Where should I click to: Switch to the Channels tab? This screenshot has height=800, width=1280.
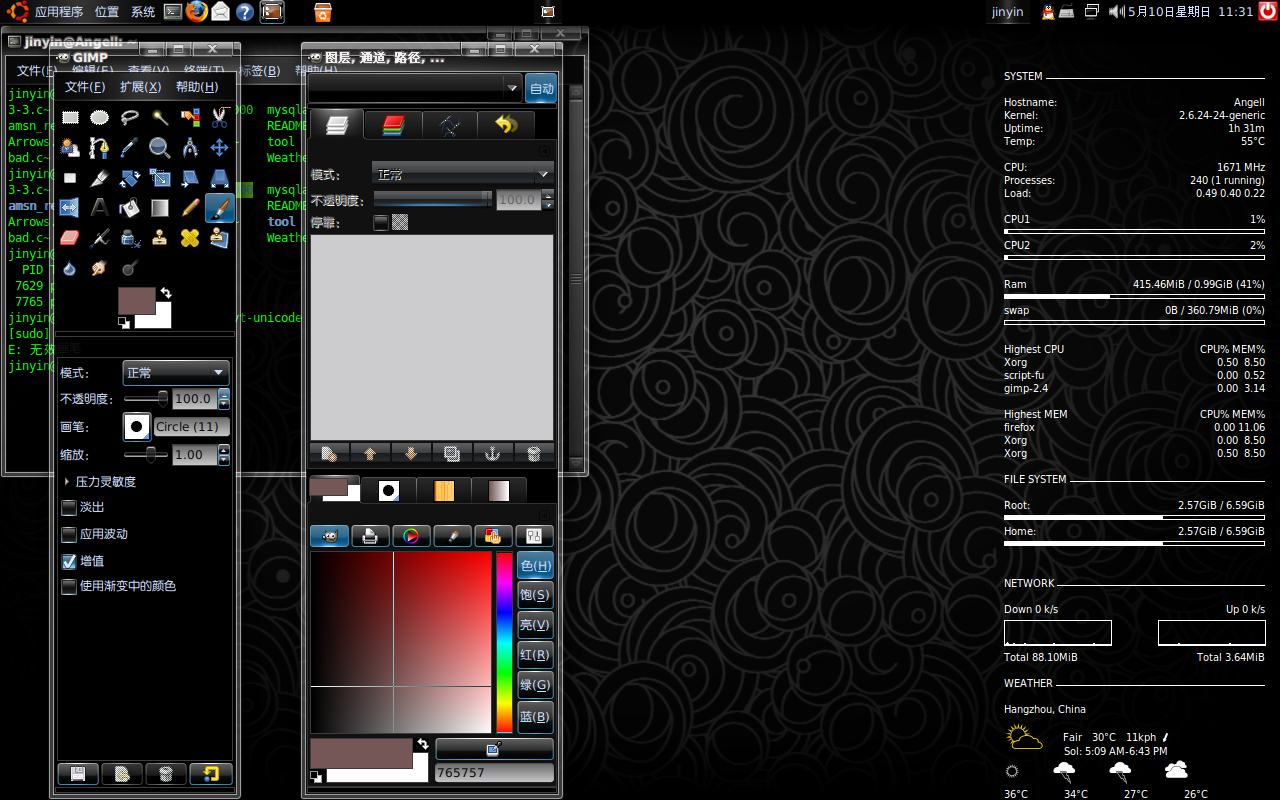(392, 125)
